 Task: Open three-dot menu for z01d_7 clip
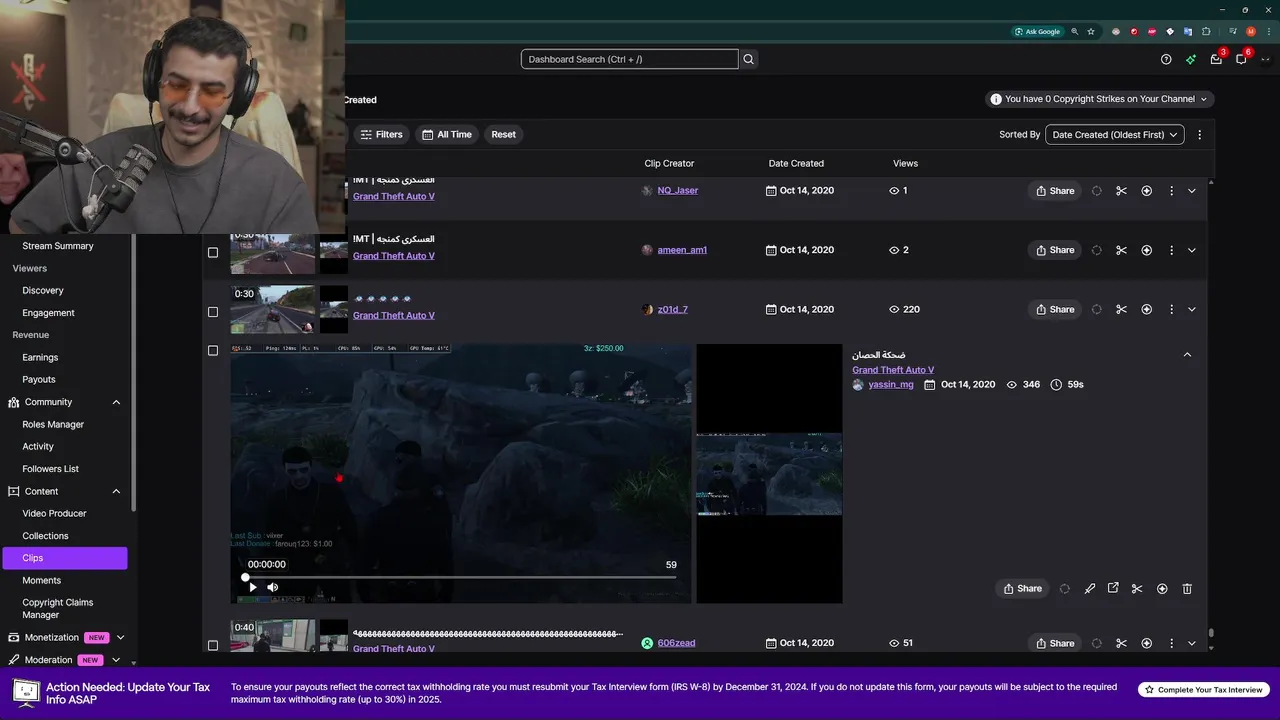(x=1171, y=310)
